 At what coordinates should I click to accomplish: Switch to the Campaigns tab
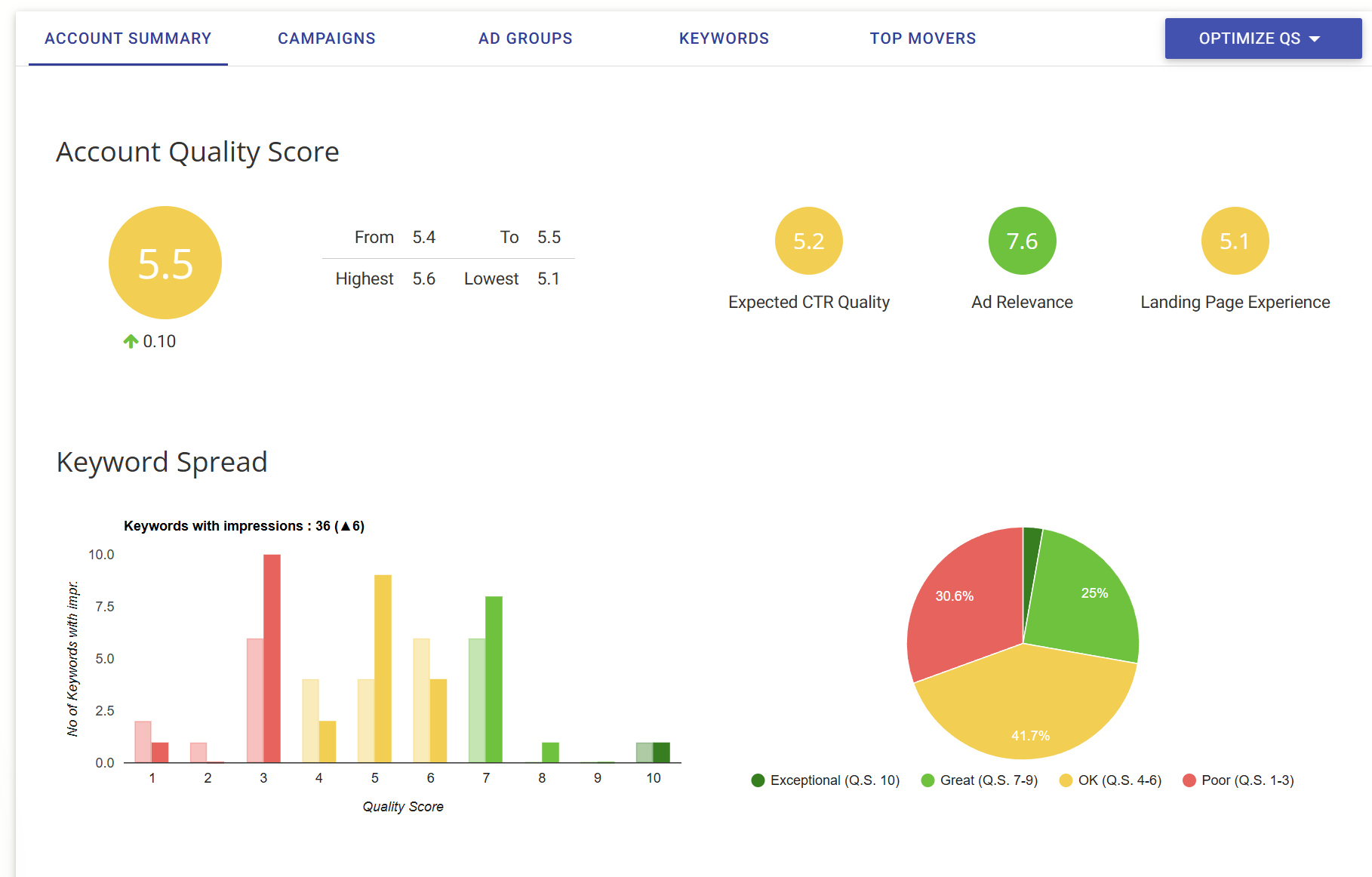(x=326, y=38)
